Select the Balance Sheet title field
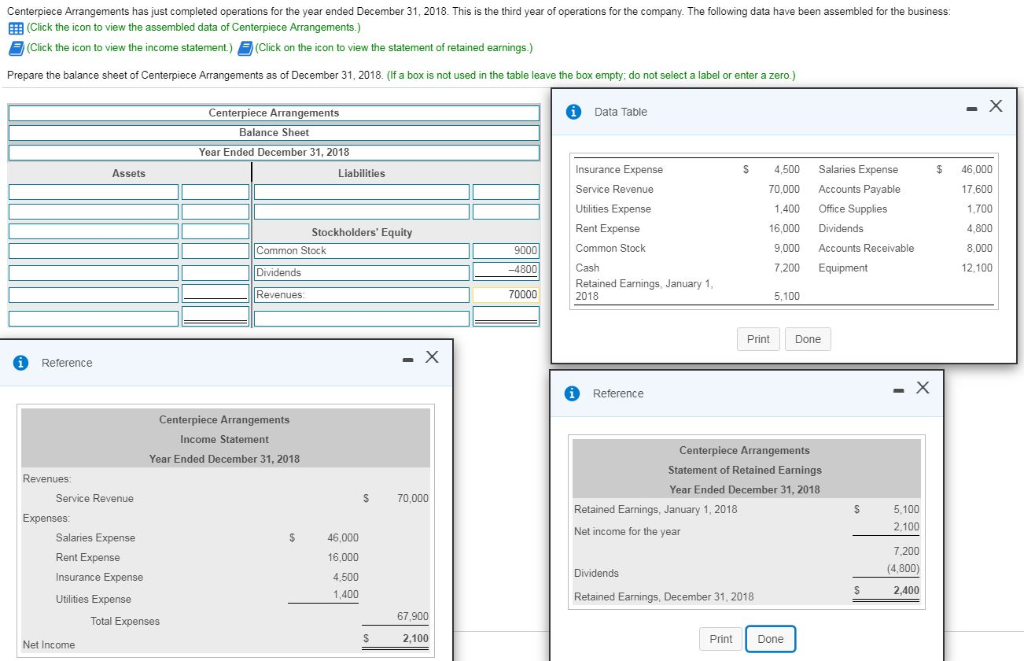The width and height of the screenshot is (1024, 661). [x=274, y=133]
